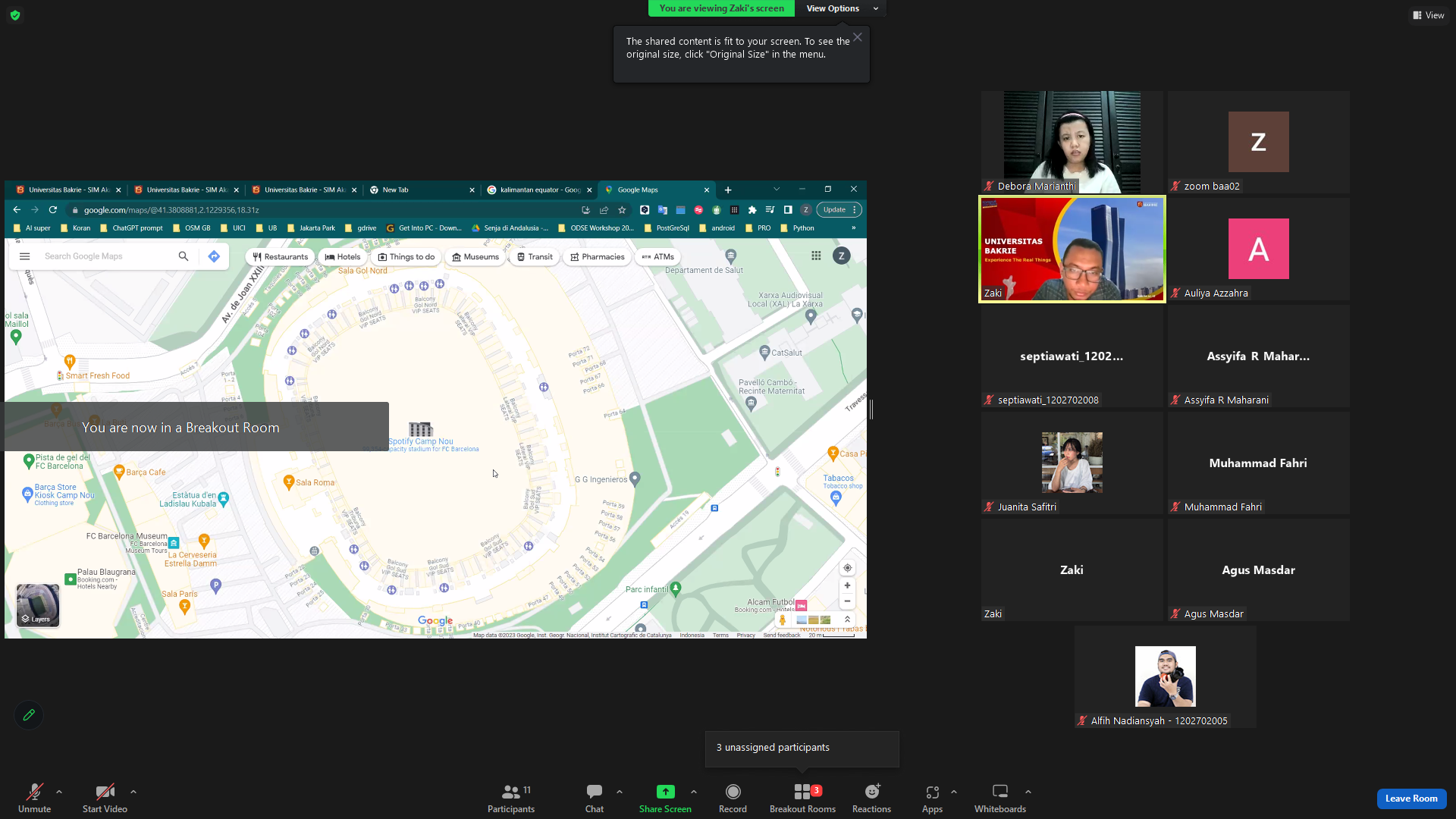Select the Google Maps browser tab
Screen dimensions: 1456x819
(x=657, y=190)
